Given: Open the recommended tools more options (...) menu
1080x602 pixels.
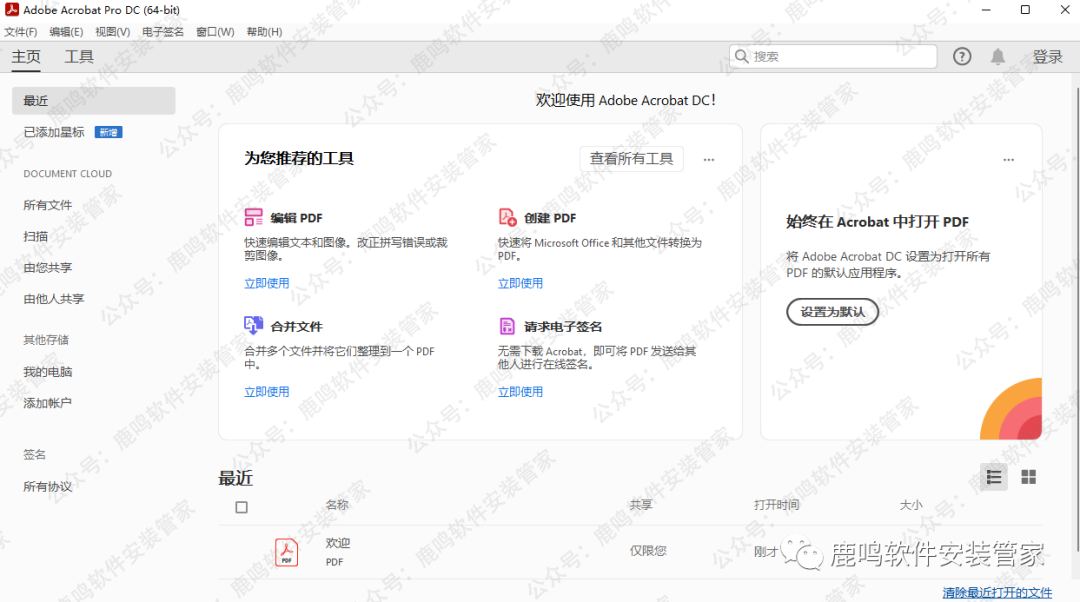Looking at the screenshot, I should pyautogui.click(x=709, y=159).
